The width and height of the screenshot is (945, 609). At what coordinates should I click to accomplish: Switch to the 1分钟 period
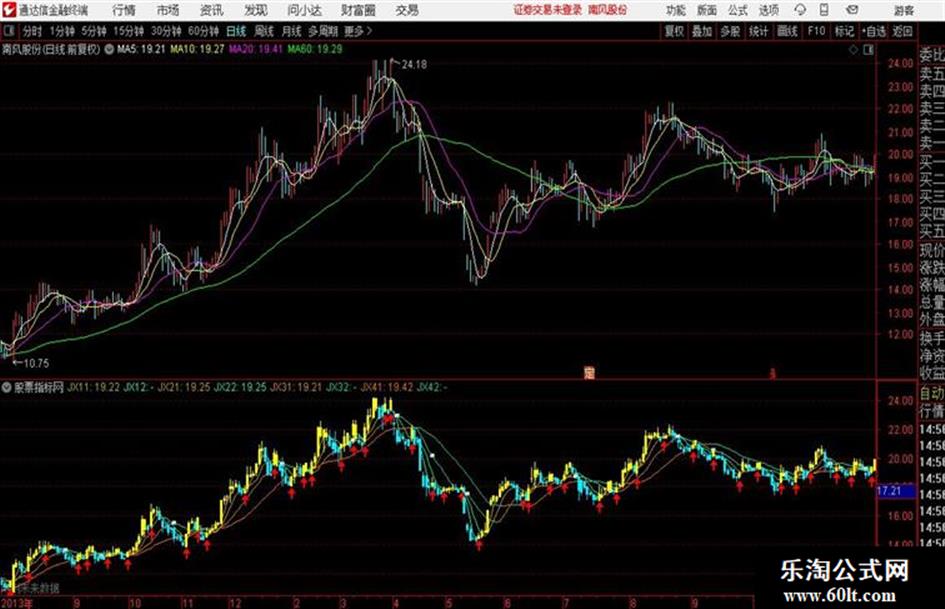(x=62, y=31)
